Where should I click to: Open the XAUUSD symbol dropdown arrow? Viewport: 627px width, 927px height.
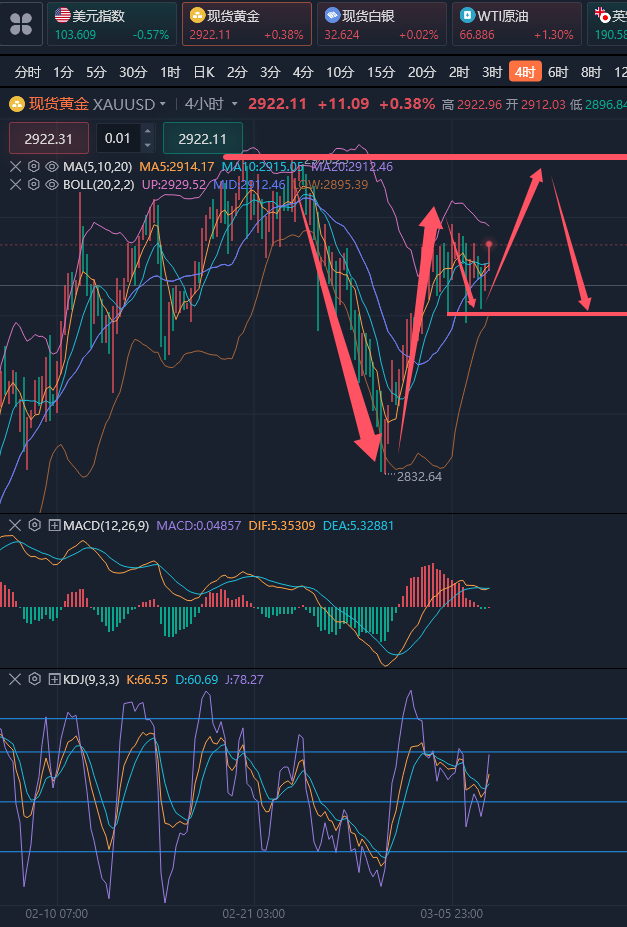pyautogui.click(x=163, y=105)
